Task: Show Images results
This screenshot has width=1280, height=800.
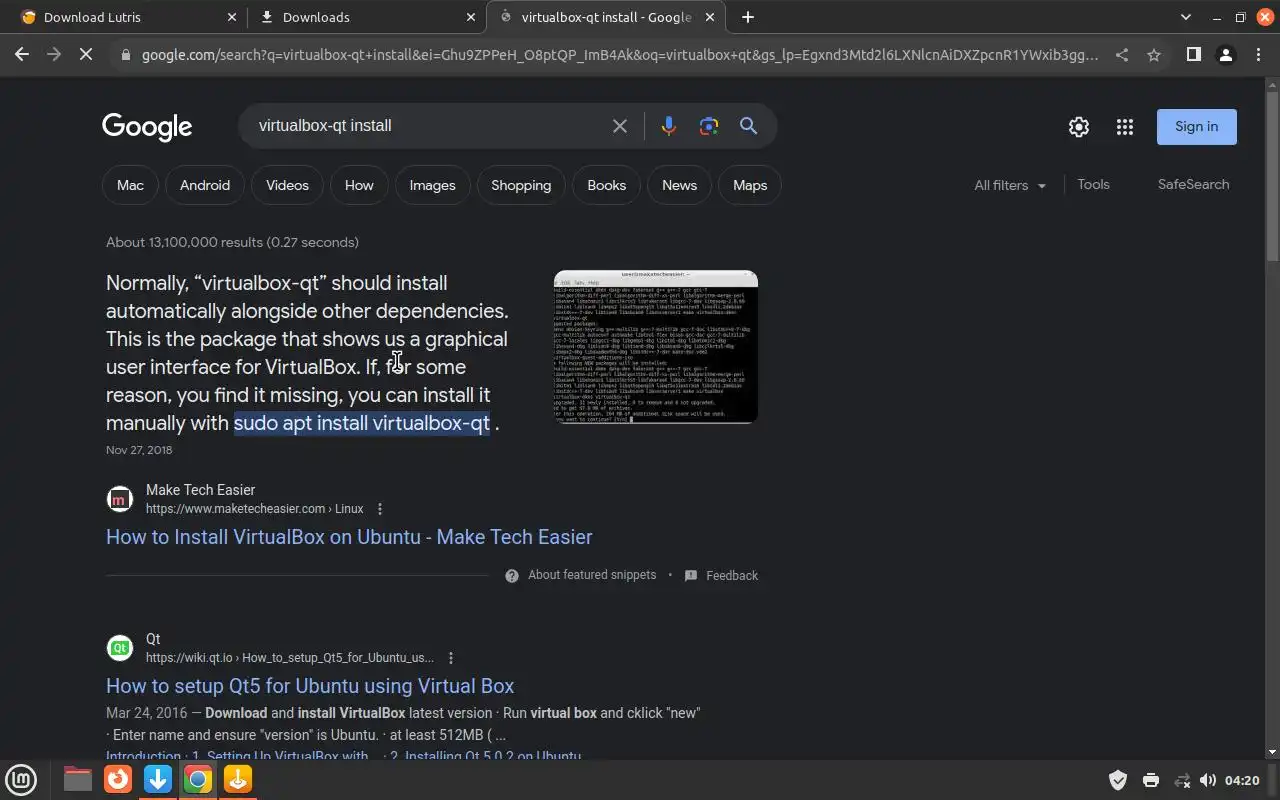Action: pyautogui.click(x=432, y=185)
